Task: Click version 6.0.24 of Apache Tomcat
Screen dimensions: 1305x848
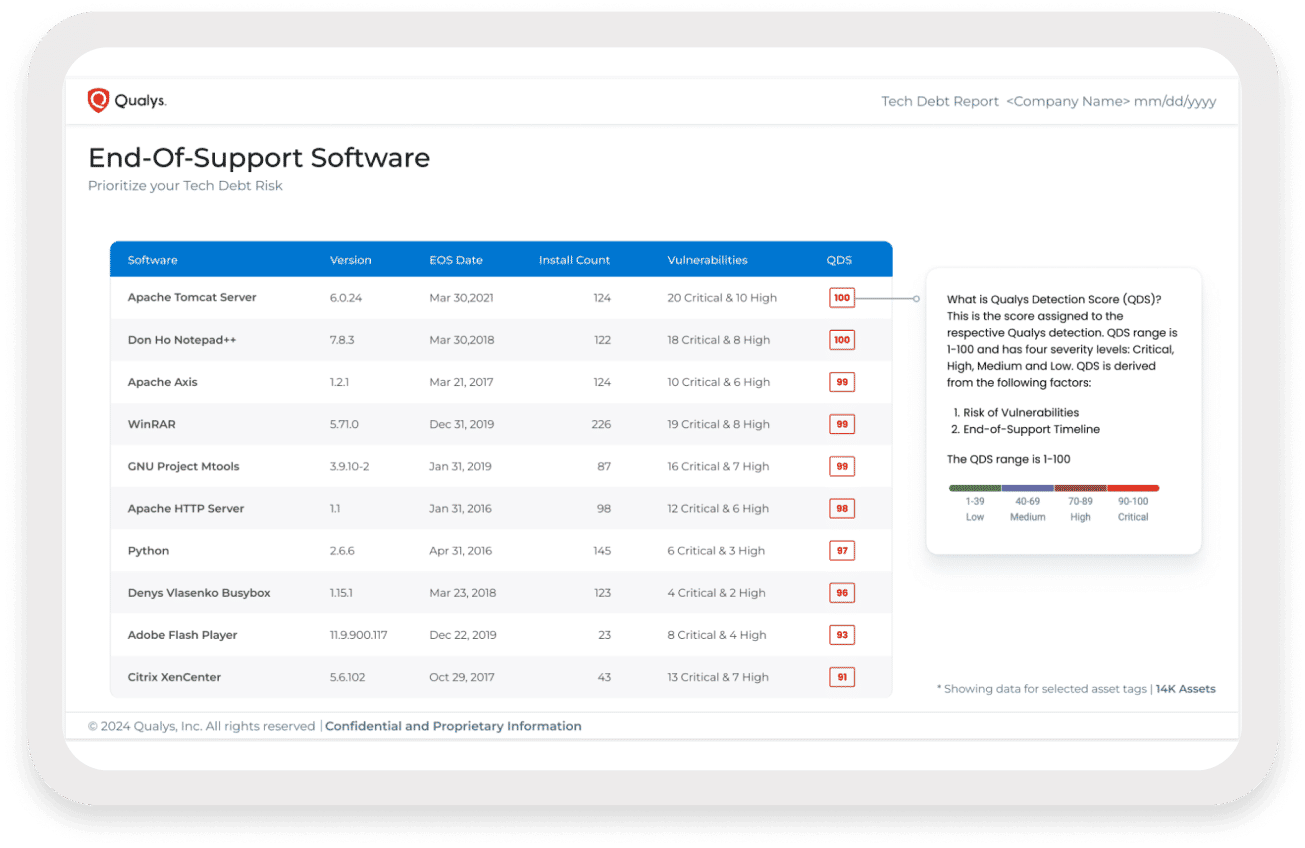Action: (x=346, y=298)
